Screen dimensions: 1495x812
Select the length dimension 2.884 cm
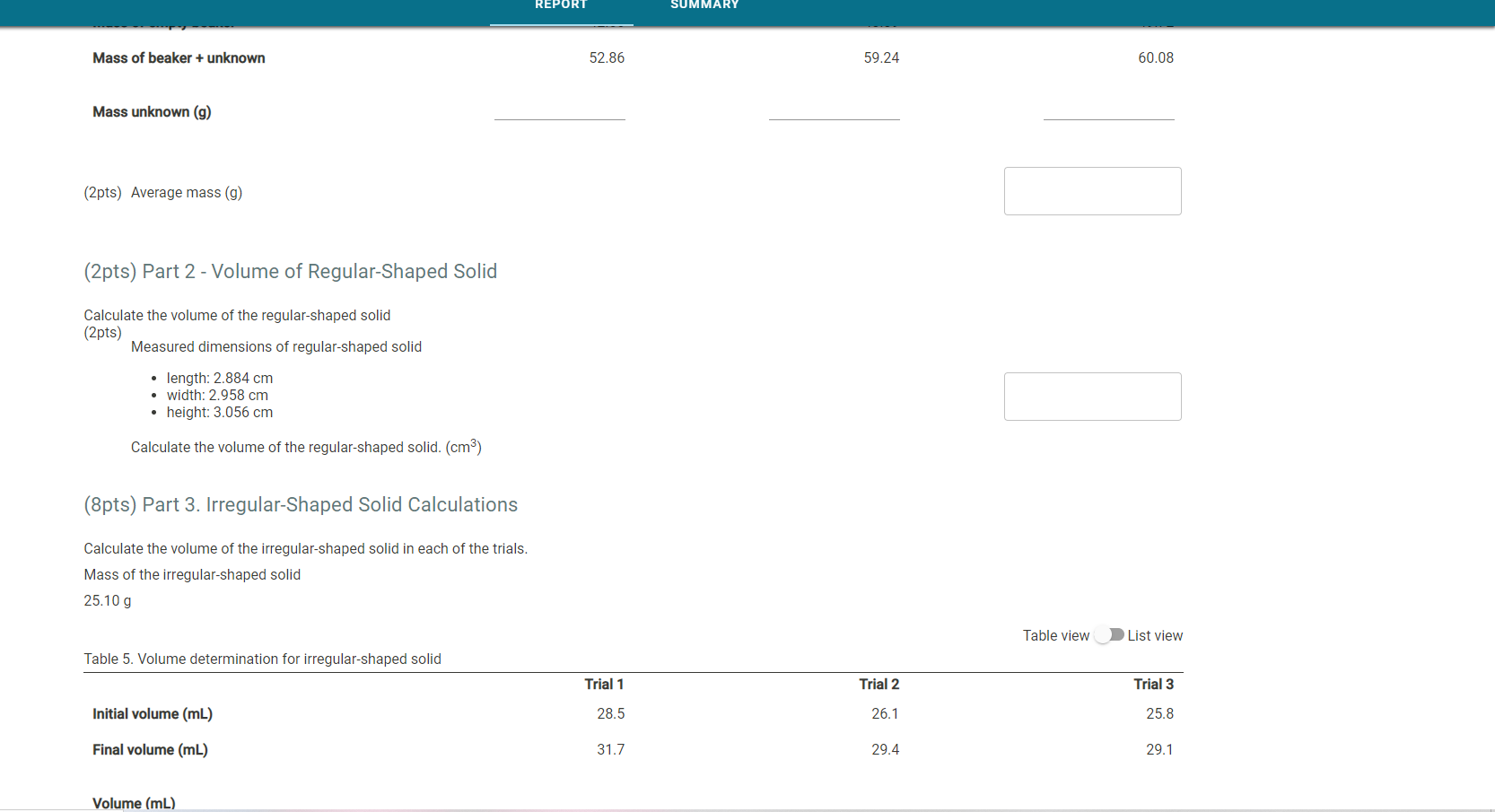[x=220, y=378]
